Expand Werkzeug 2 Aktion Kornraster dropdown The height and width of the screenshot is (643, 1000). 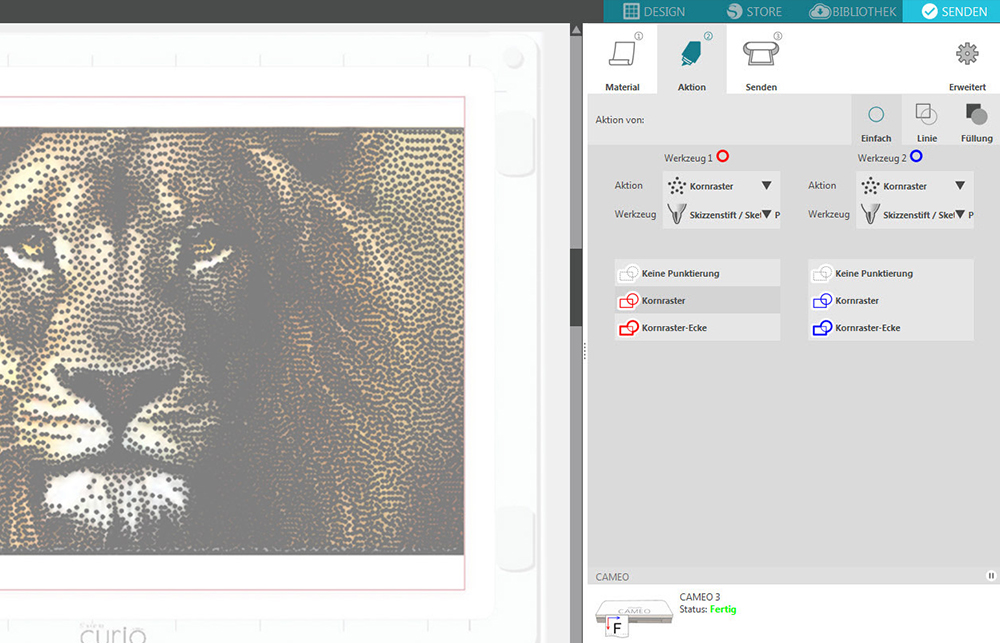tap(959, 186)
